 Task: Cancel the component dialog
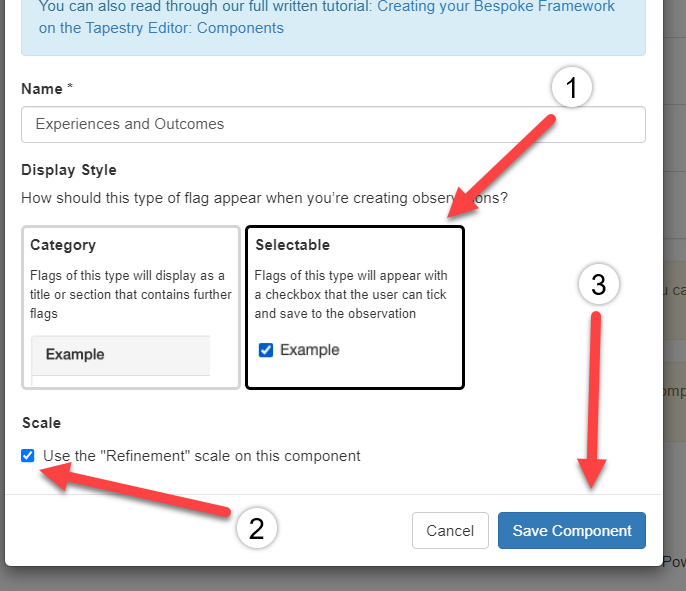450,530
